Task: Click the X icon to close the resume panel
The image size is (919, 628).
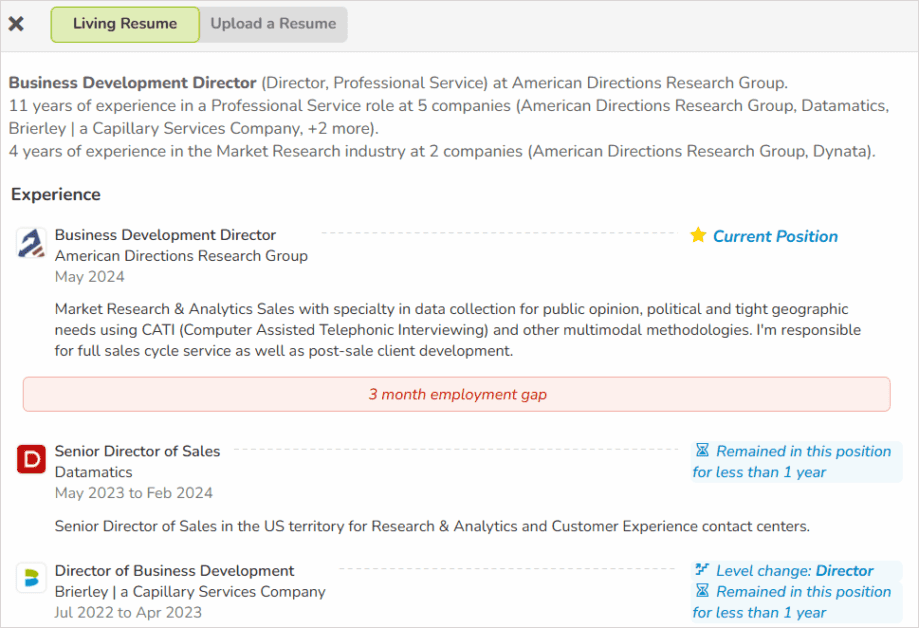Action: point(16,24)
